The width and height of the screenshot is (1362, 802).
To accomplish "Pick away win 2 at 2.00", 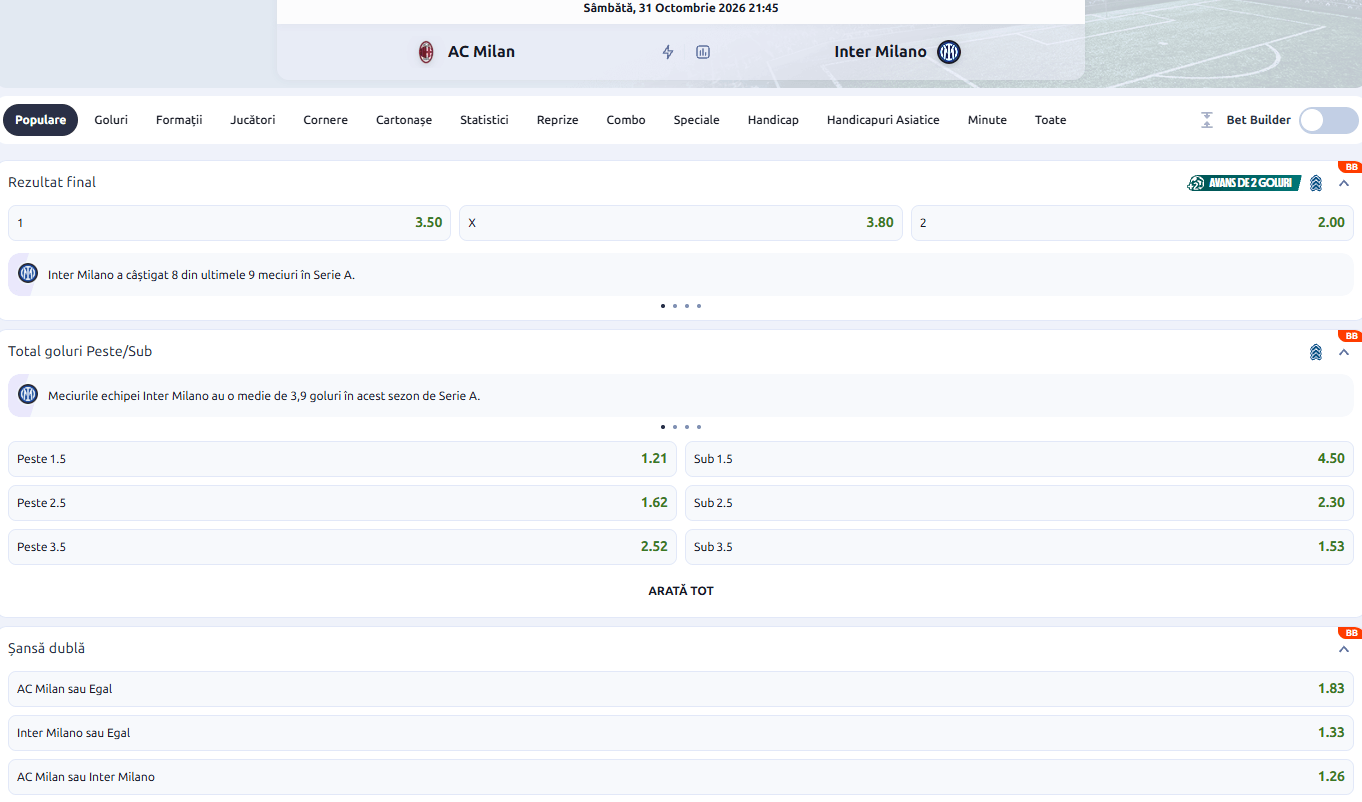I will 1132,223.
